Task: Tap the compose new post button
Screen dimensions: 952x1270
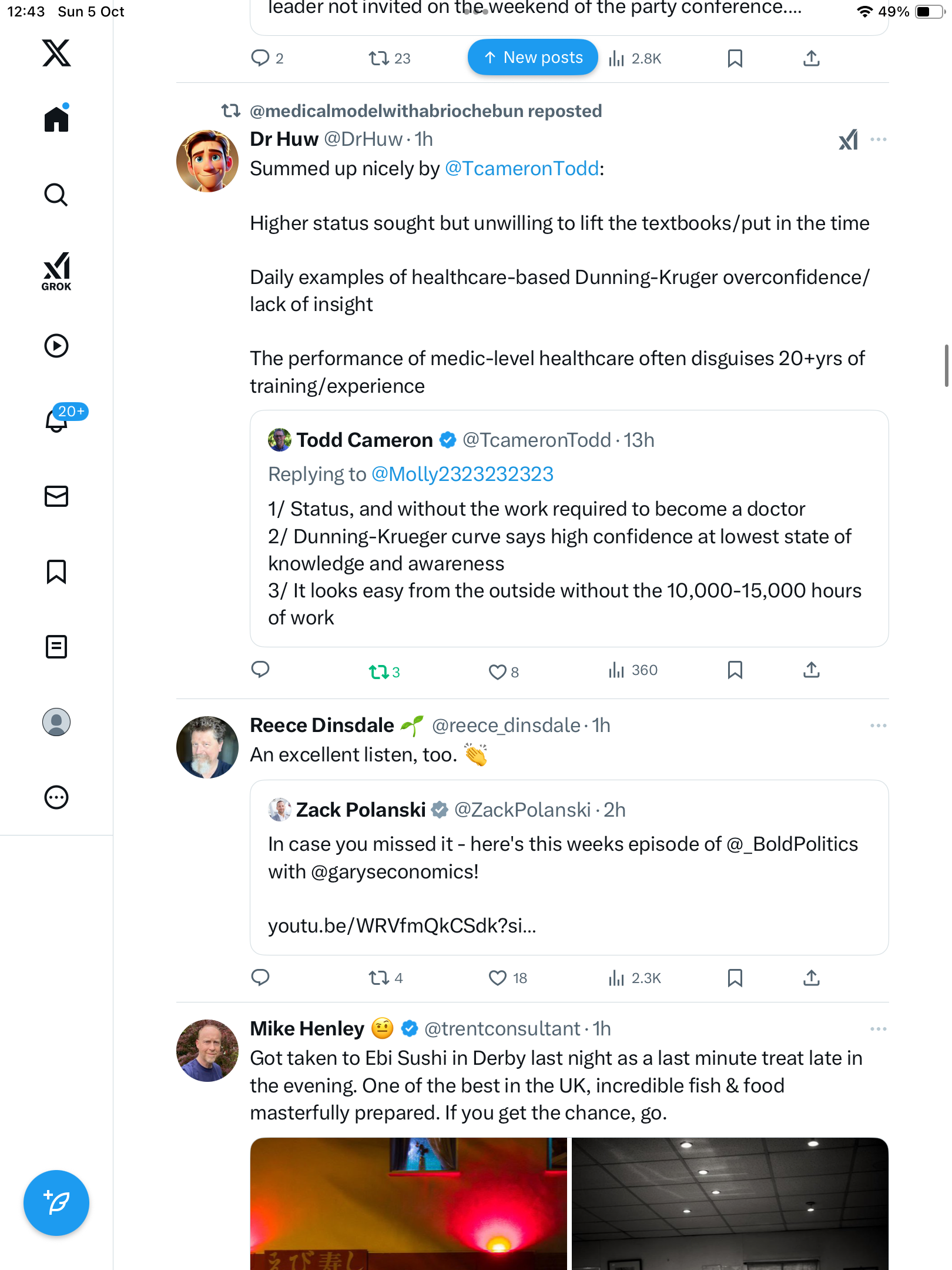Action: 56,1203
